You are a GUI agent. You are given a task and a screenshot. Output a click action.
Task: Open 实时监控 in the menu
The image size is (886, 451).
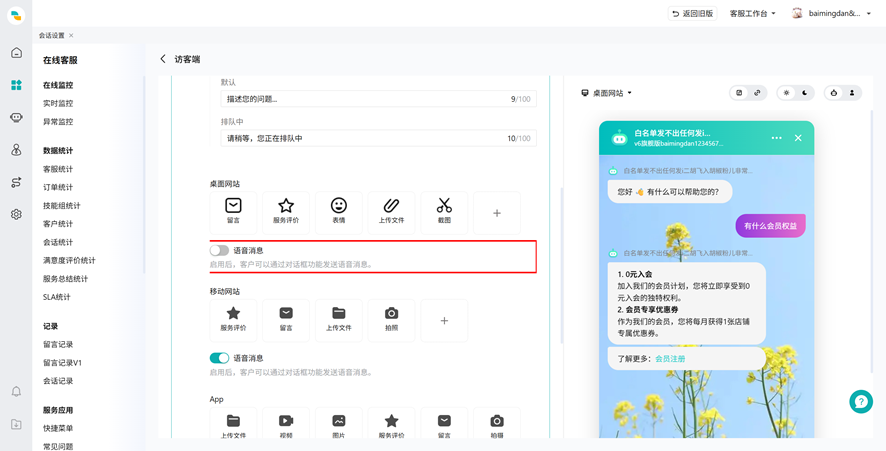click(x=58, y=103)
